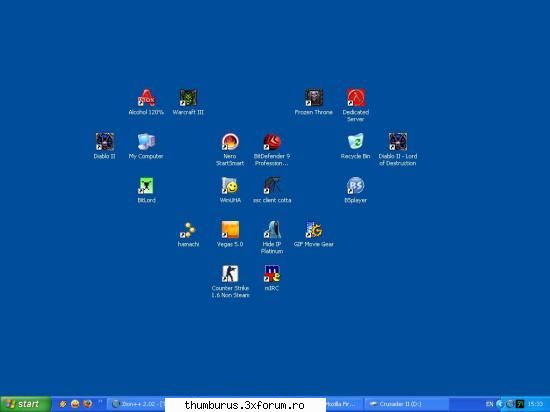Viewport: 550px width, 412px height.
Task: Open the Windows start menu
Action: 26,404
